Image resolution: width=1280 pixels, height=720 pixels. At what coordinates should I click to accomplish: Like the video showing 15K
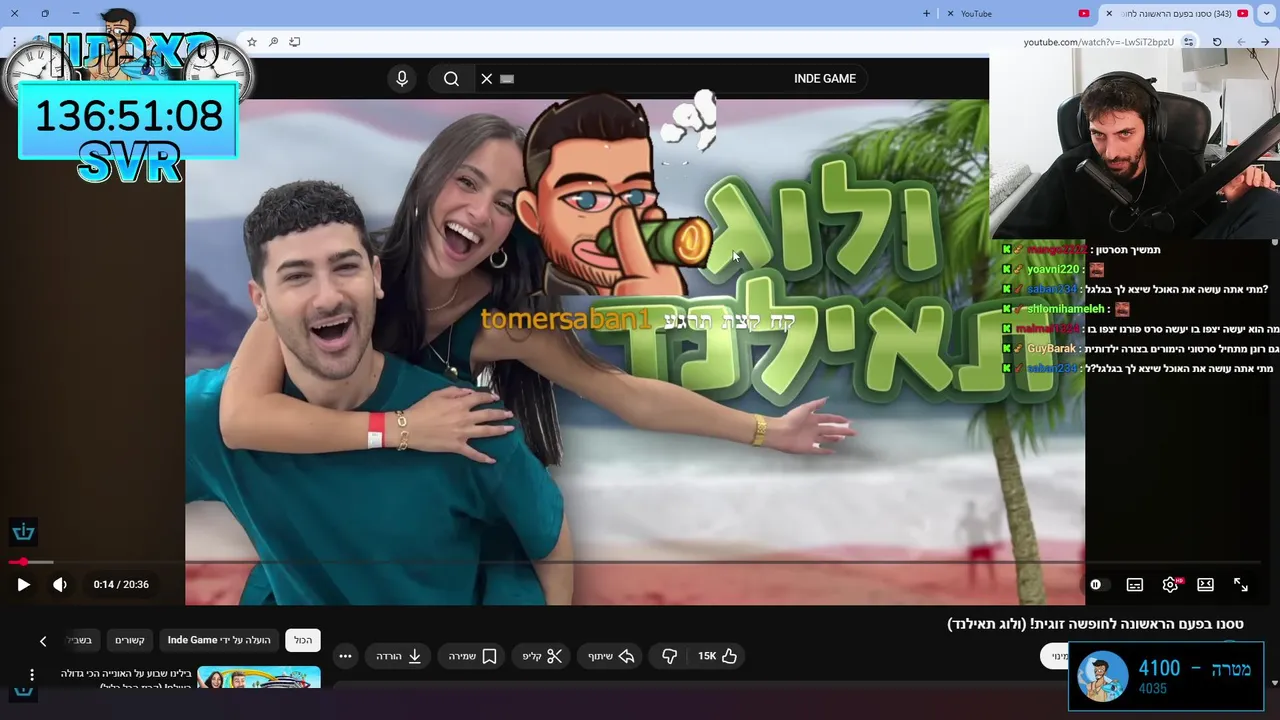coord(718,656)
